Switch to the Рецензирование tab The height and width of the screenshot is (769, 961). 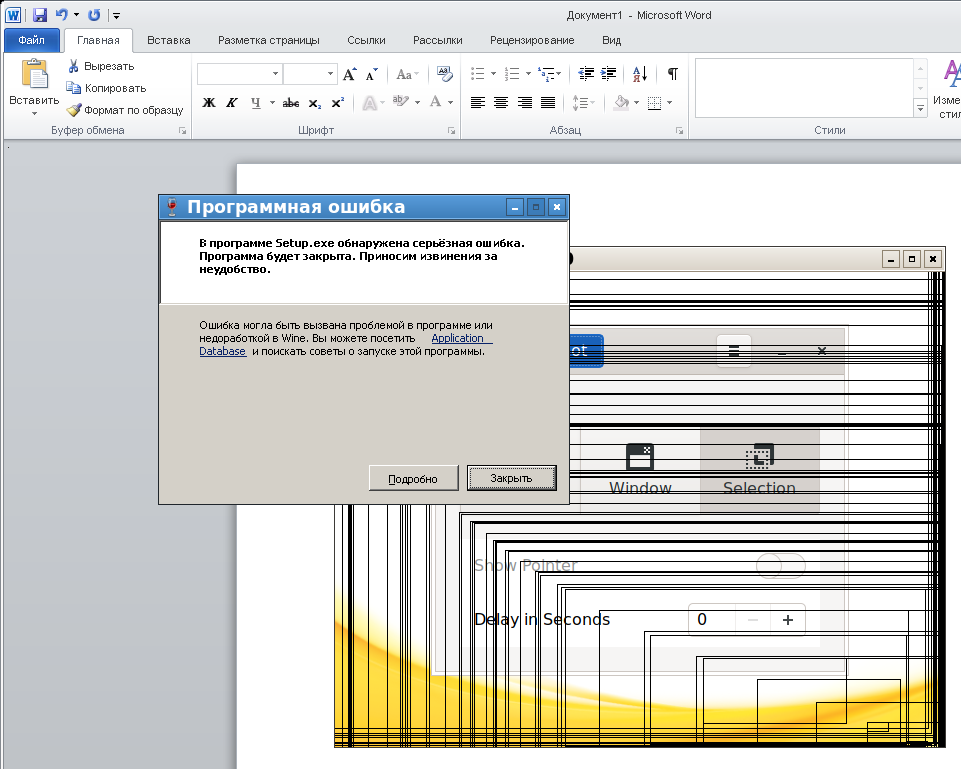[532, 40]
